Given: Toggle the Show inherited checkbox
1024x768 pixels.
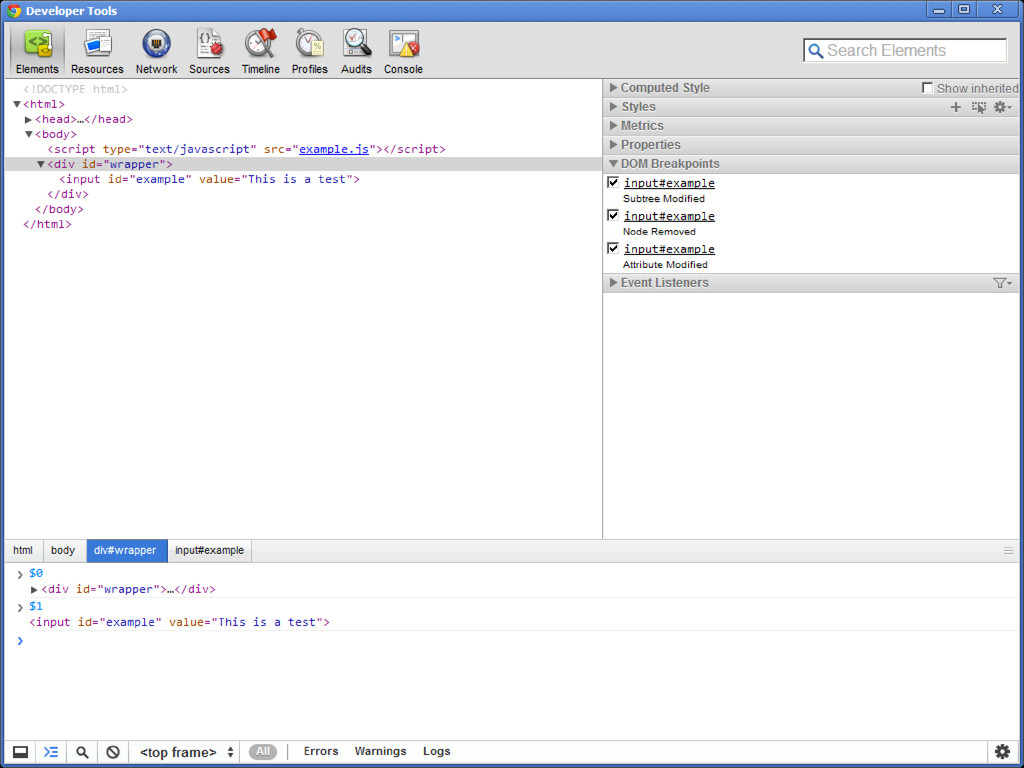Looking at the screenshot, I should [x=927, y=88].
